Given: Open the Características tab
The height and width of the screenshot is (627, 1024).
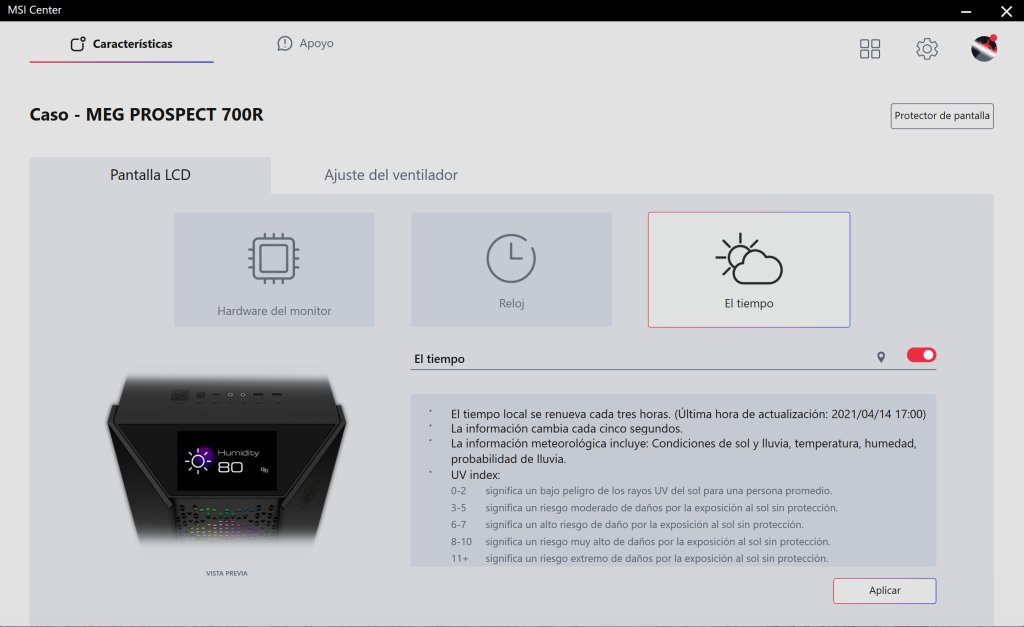Looking at the screenshot, I should click(121, 44).
